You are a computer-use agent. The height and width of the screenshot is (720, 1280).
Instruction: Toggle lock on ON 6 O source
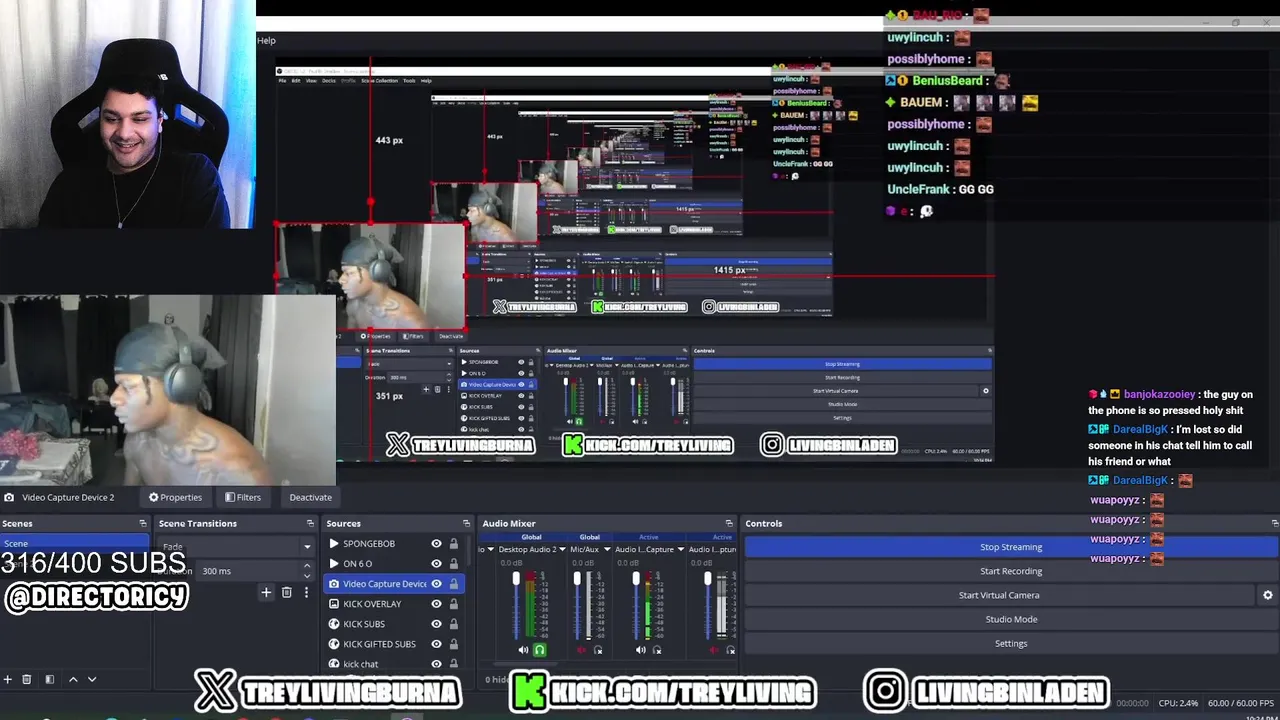click(454, 564)
